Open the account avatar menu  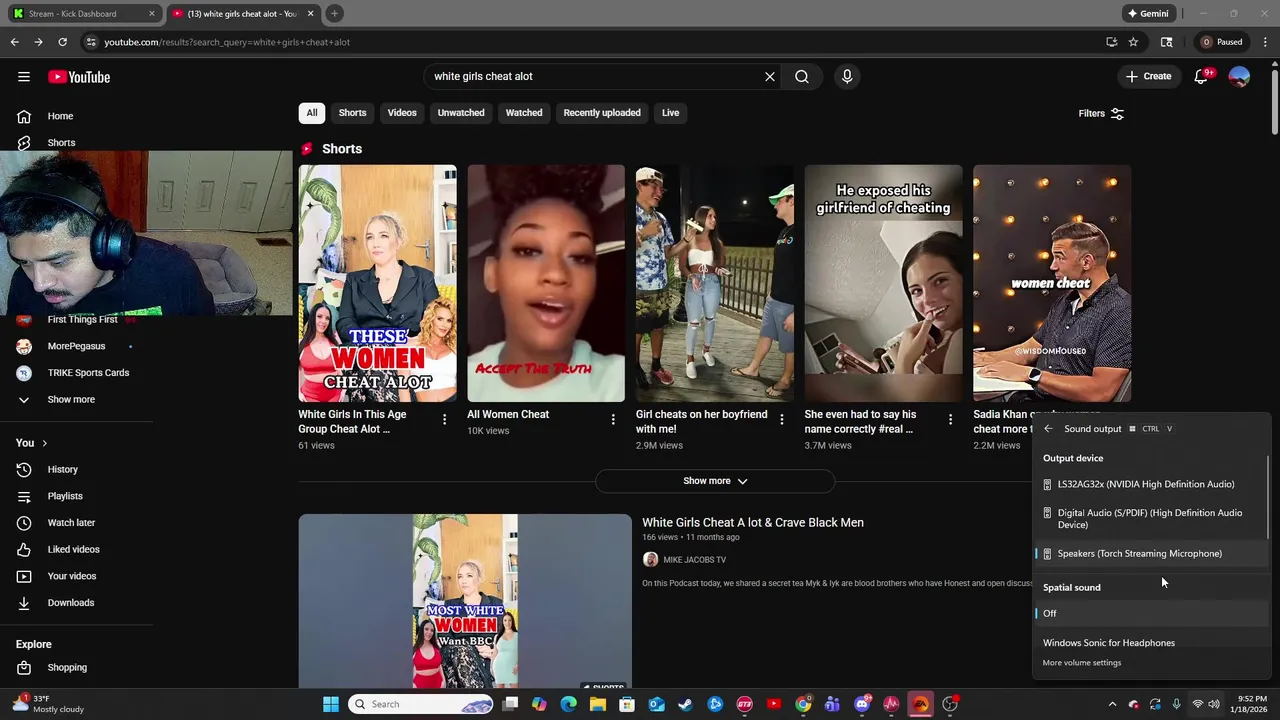coord(1239,77)
